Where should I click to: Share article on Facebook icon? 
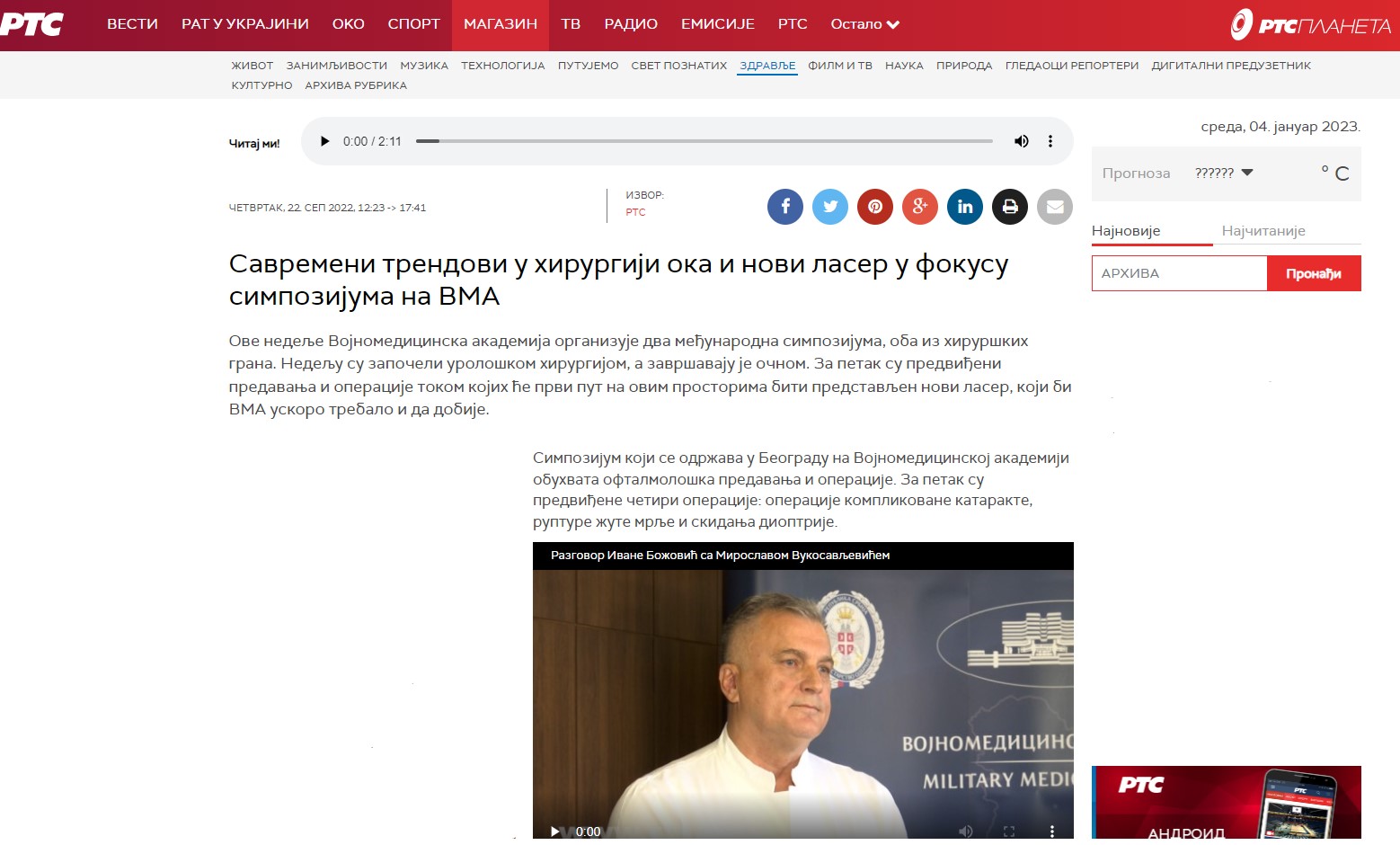785,207
